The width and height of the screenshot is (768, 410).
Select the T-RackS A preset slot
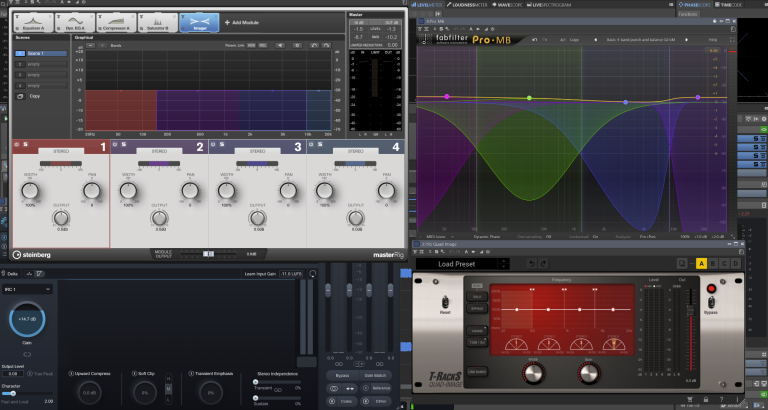(x=700, y=264)
